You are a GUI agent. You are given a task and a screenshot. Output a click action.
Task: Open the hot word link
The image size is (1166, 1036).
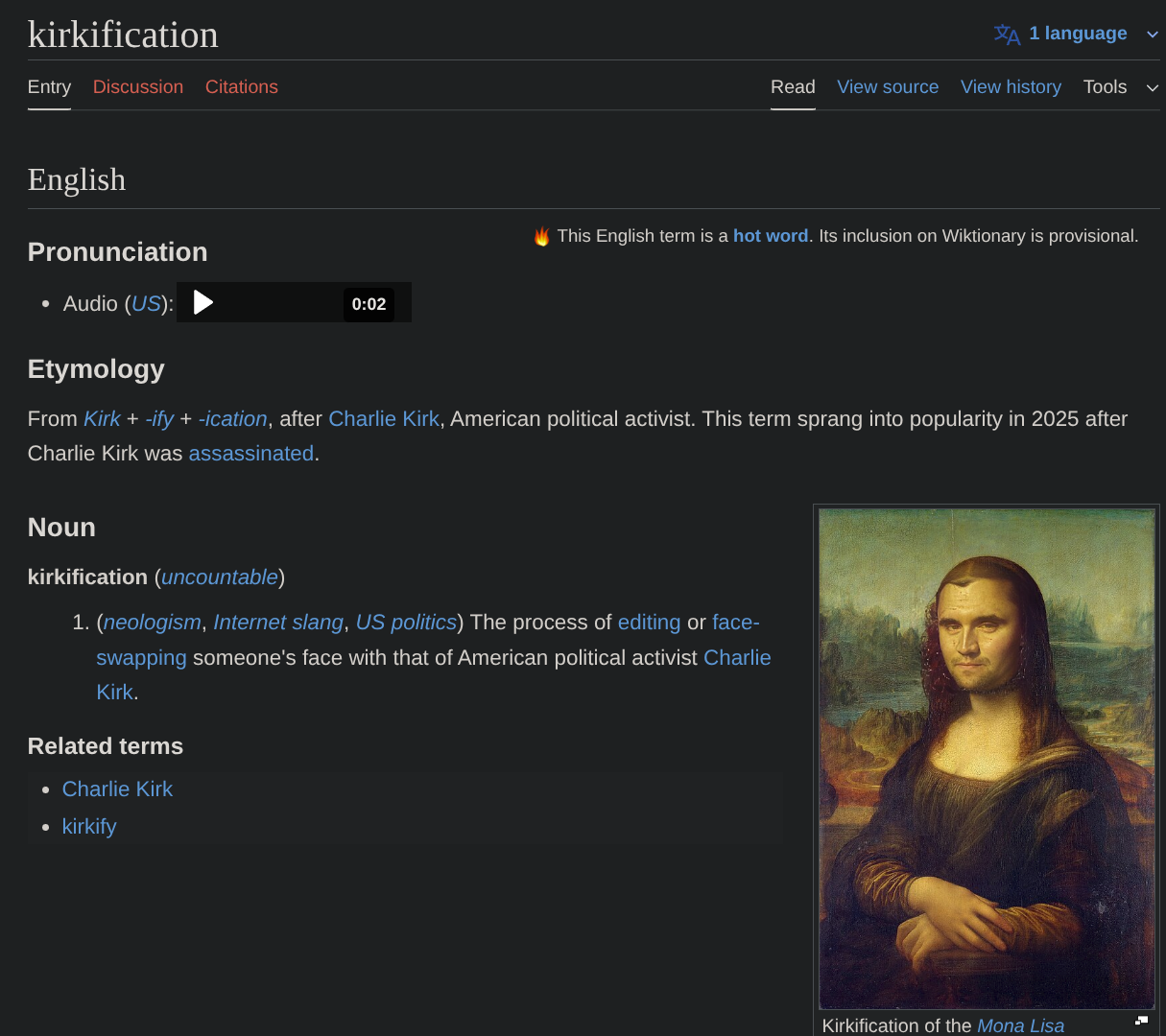(x=771, y=236)
